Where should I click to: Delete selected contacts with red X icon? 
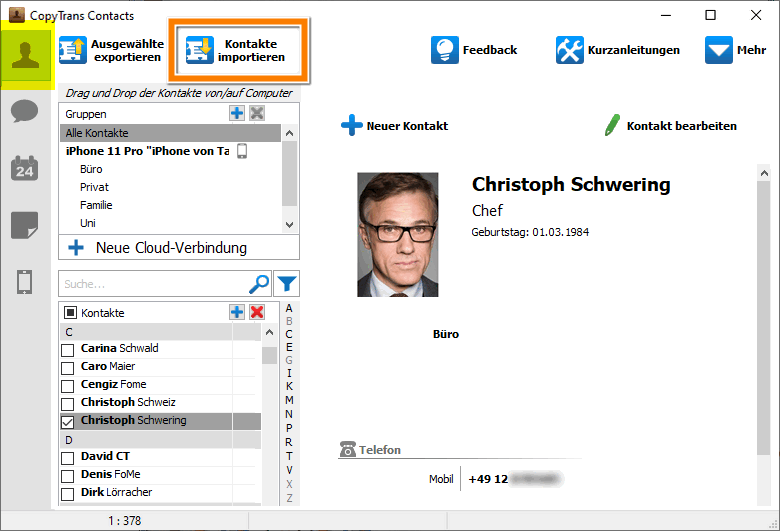tap(257, 312)
